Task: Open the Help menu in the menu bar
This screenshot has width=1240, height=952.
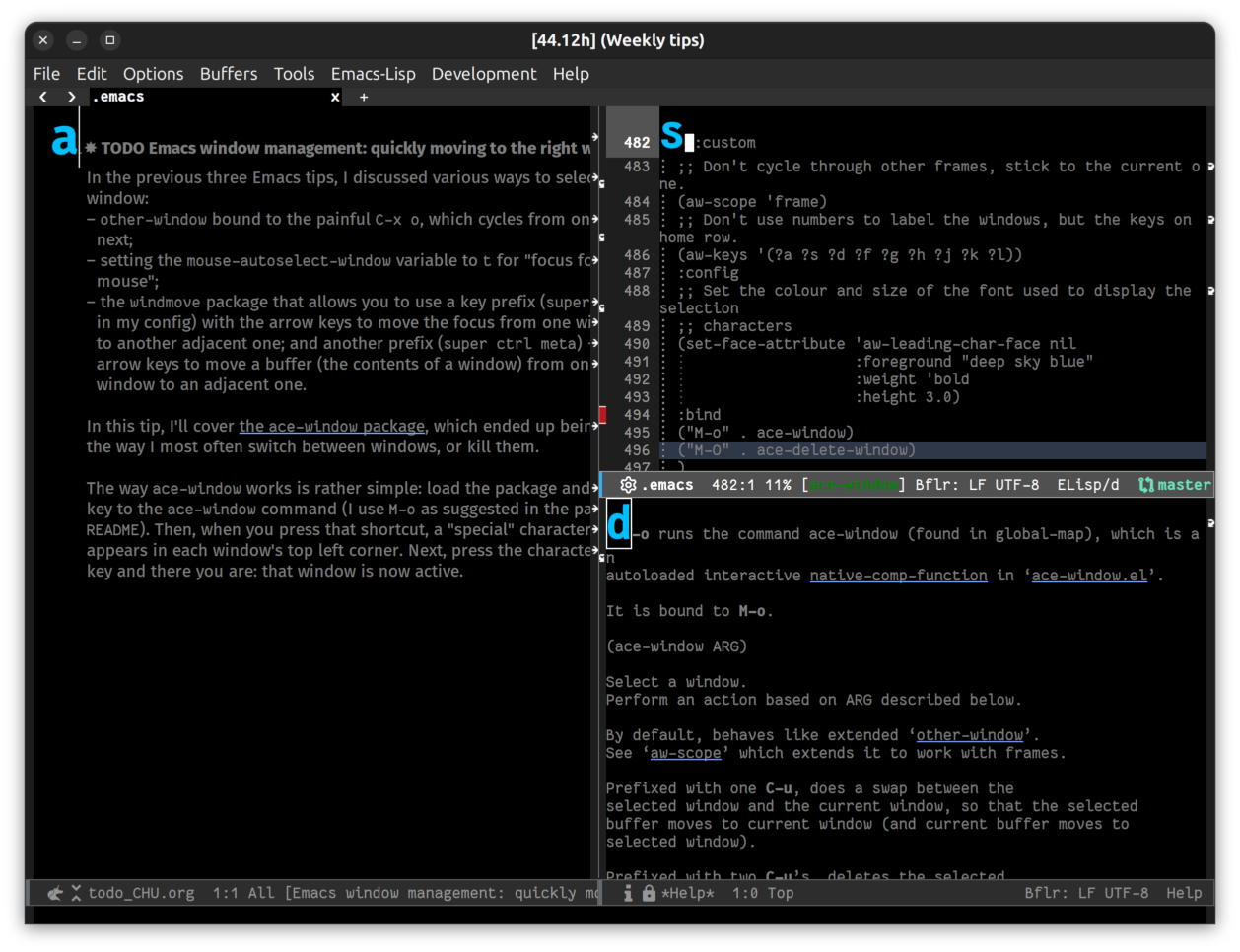Action: 571,74
